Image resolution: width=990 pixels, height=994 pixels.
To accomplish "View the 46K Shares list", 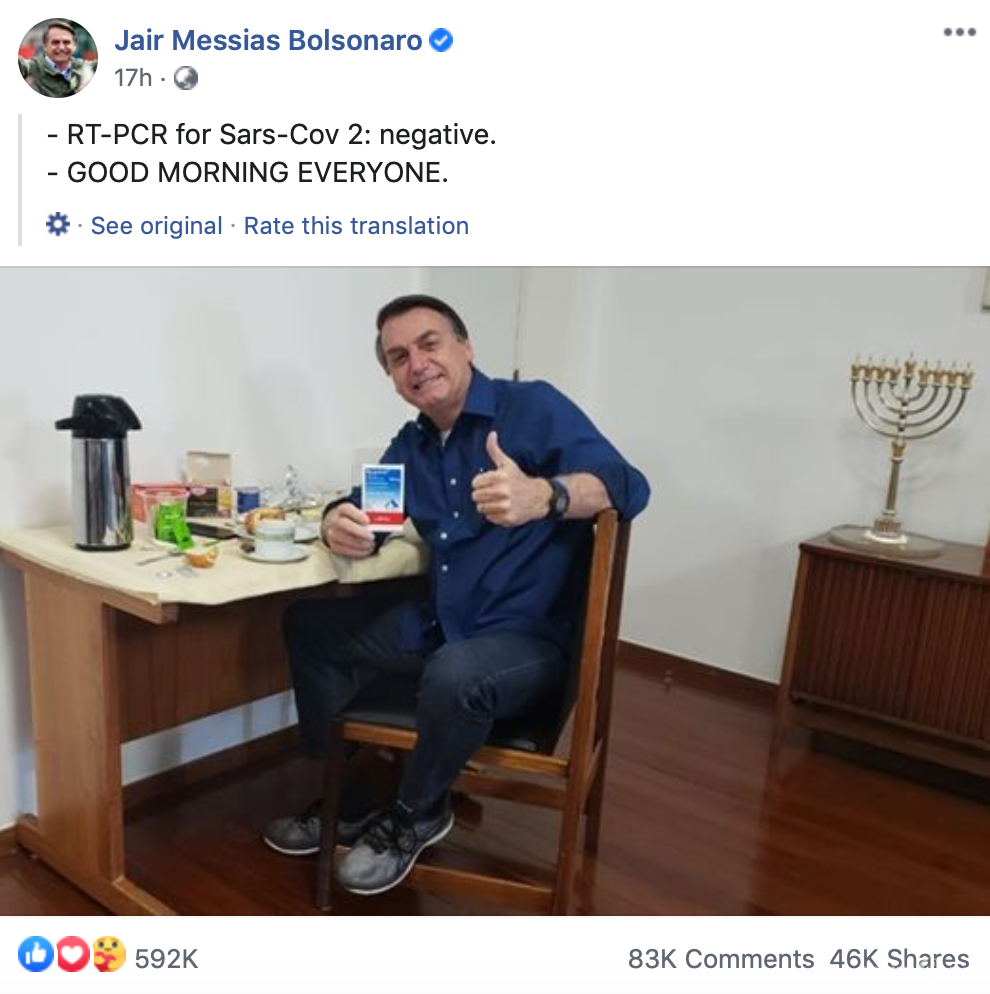I will [x=899, y=958].
